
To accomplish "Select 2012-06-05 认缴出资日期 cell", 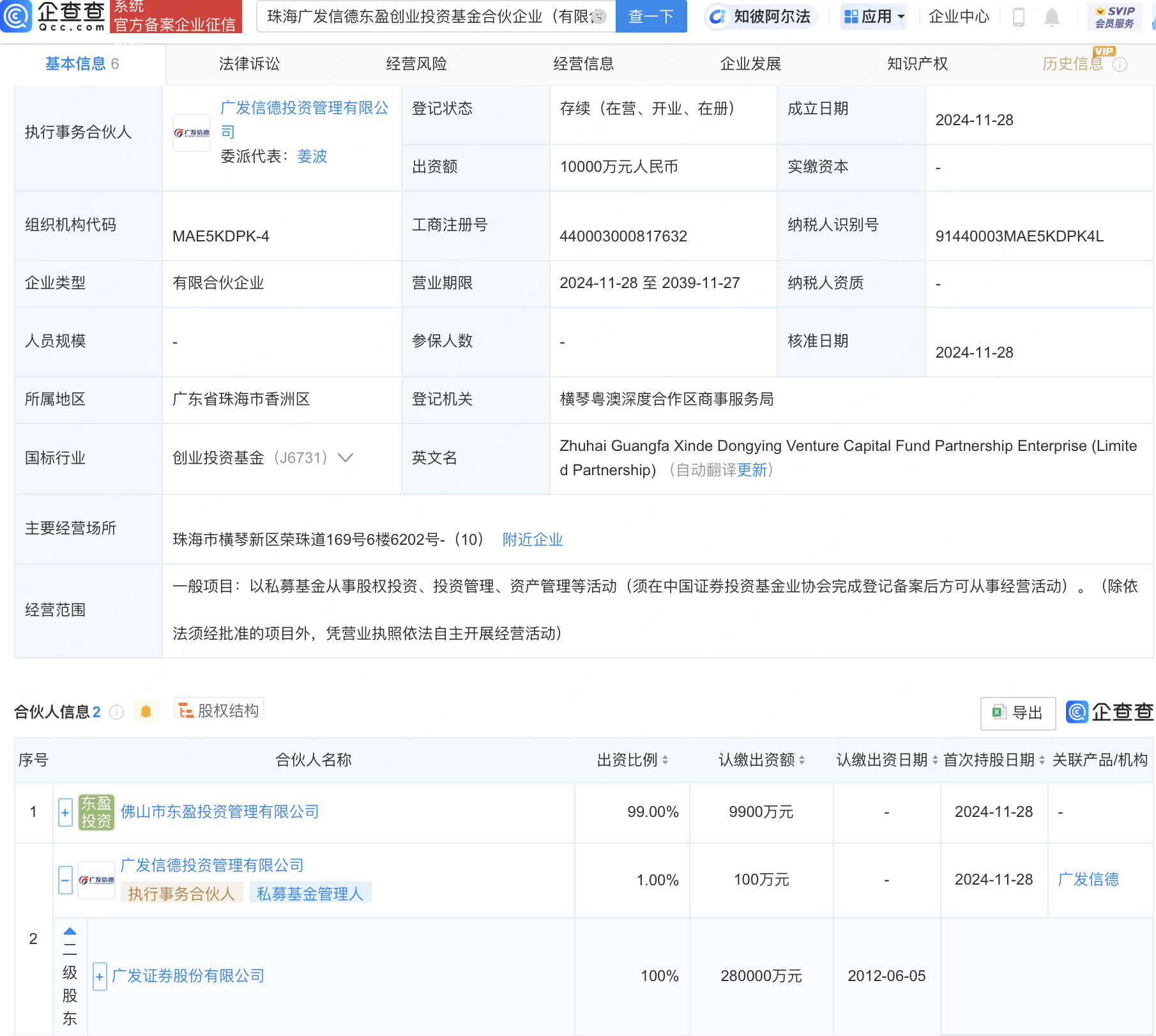I will [x=886, y=976].
